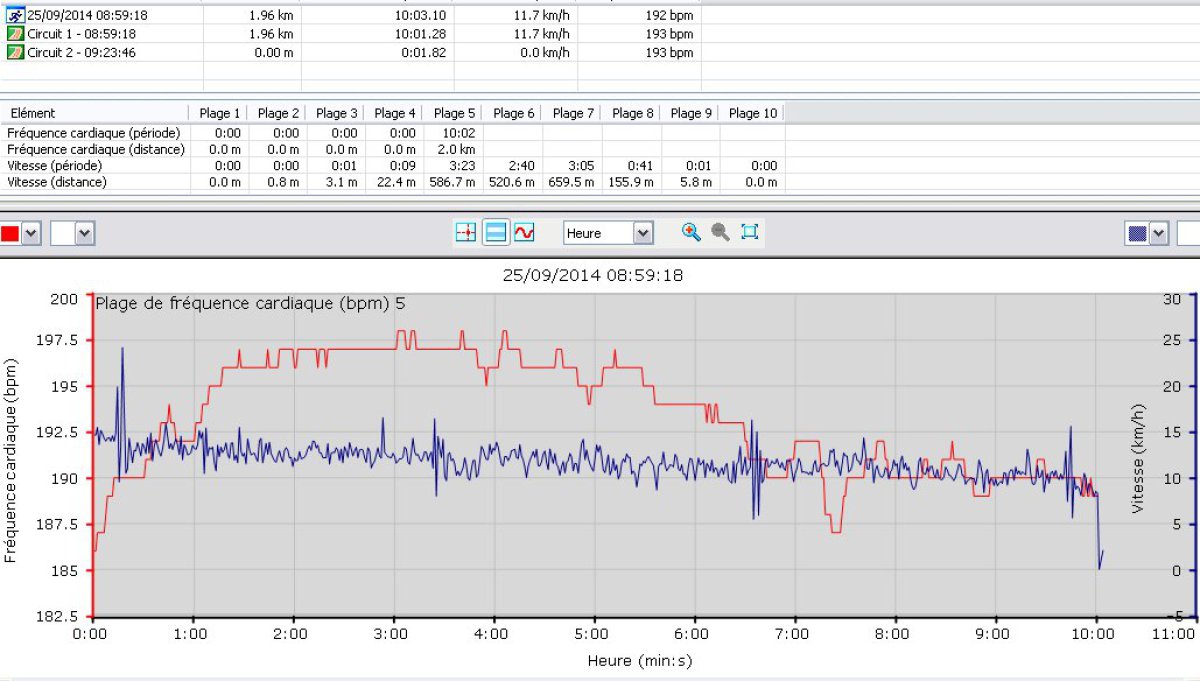The image size is (1200, 681).
Task: Click the dark blue speed curve swatch
Action: (1138, 234)
